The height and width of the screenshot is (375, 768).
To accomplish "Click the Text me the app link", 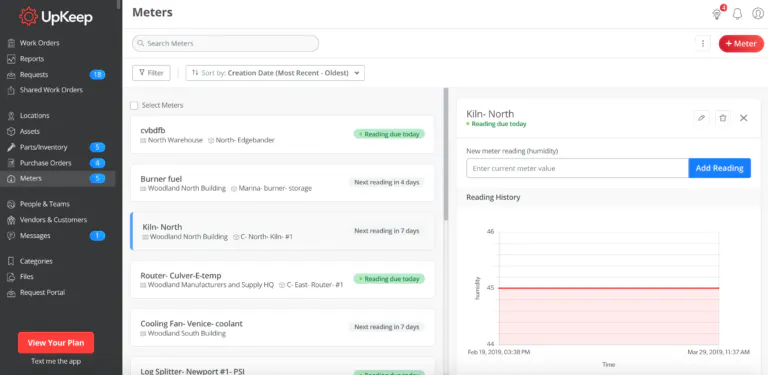I will click(x=56, y=361).
